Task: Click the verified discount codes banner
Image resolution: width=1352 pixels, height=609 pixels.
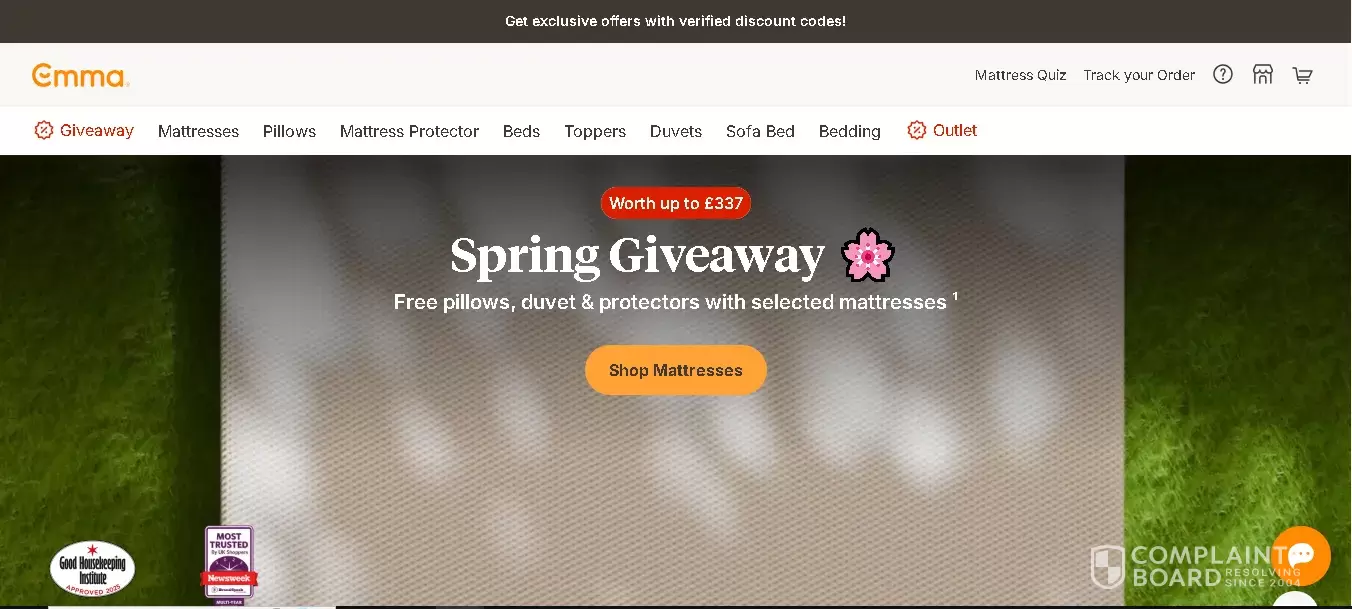Action: (676, 21)
